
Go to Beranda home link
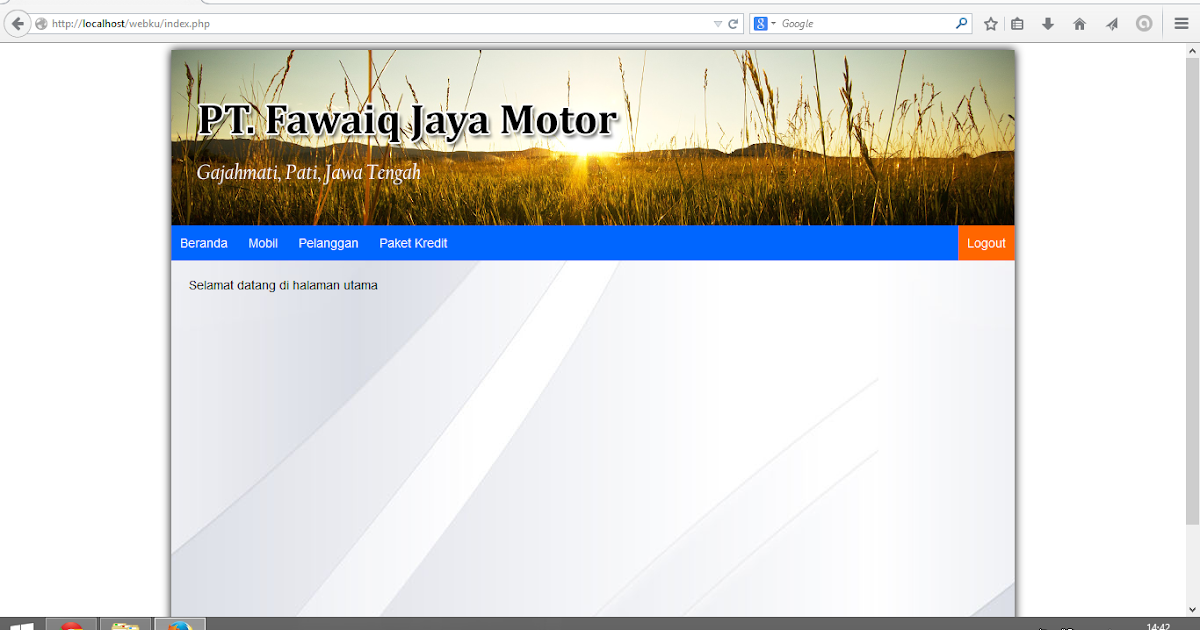(x=204, y=243)
